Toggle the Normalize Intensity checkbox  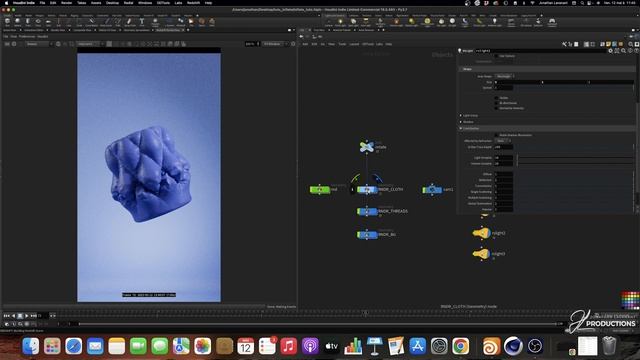coord(497,108)
